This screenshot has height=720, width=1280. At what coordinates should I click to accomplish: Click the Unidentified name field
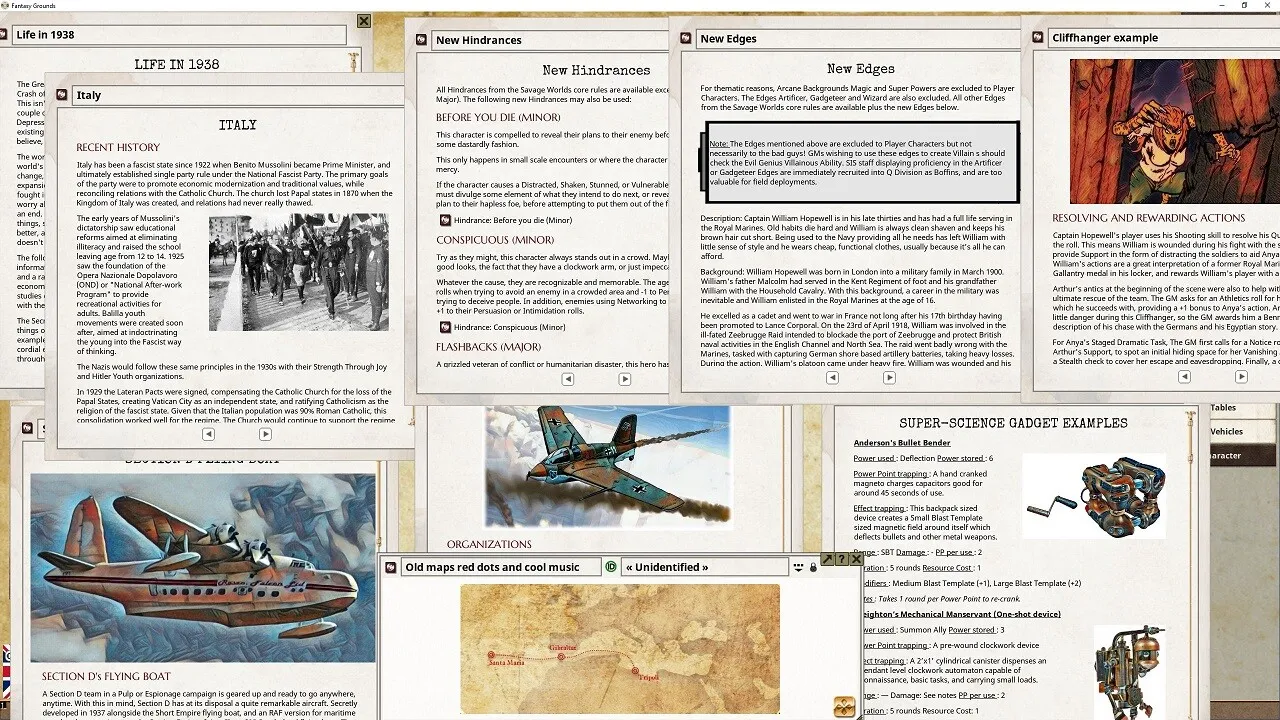click(x=704, y=567)
